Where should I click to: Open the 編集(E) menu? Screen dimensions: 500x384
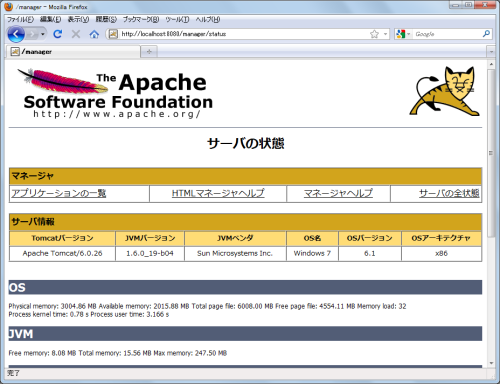(x=50, y=19)
